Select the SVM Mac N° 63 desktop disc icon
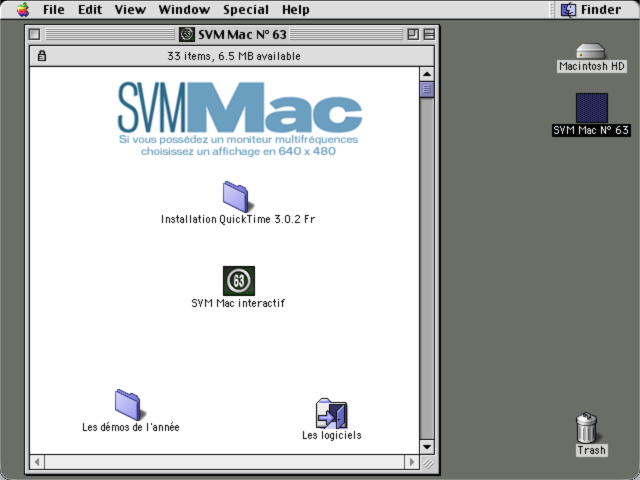The height and width of the screenshot is (480, 640). (592, 108)
